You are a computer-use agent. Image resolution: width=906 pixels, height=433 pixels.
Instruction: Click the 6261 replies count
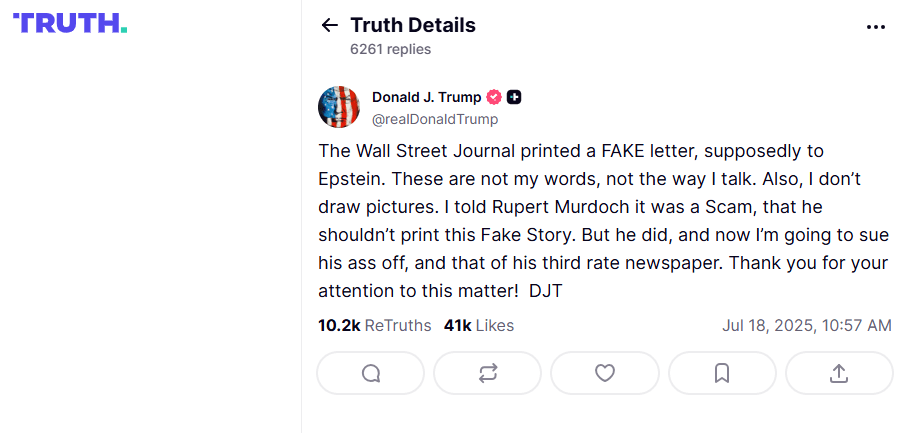[x=390, y=48]
